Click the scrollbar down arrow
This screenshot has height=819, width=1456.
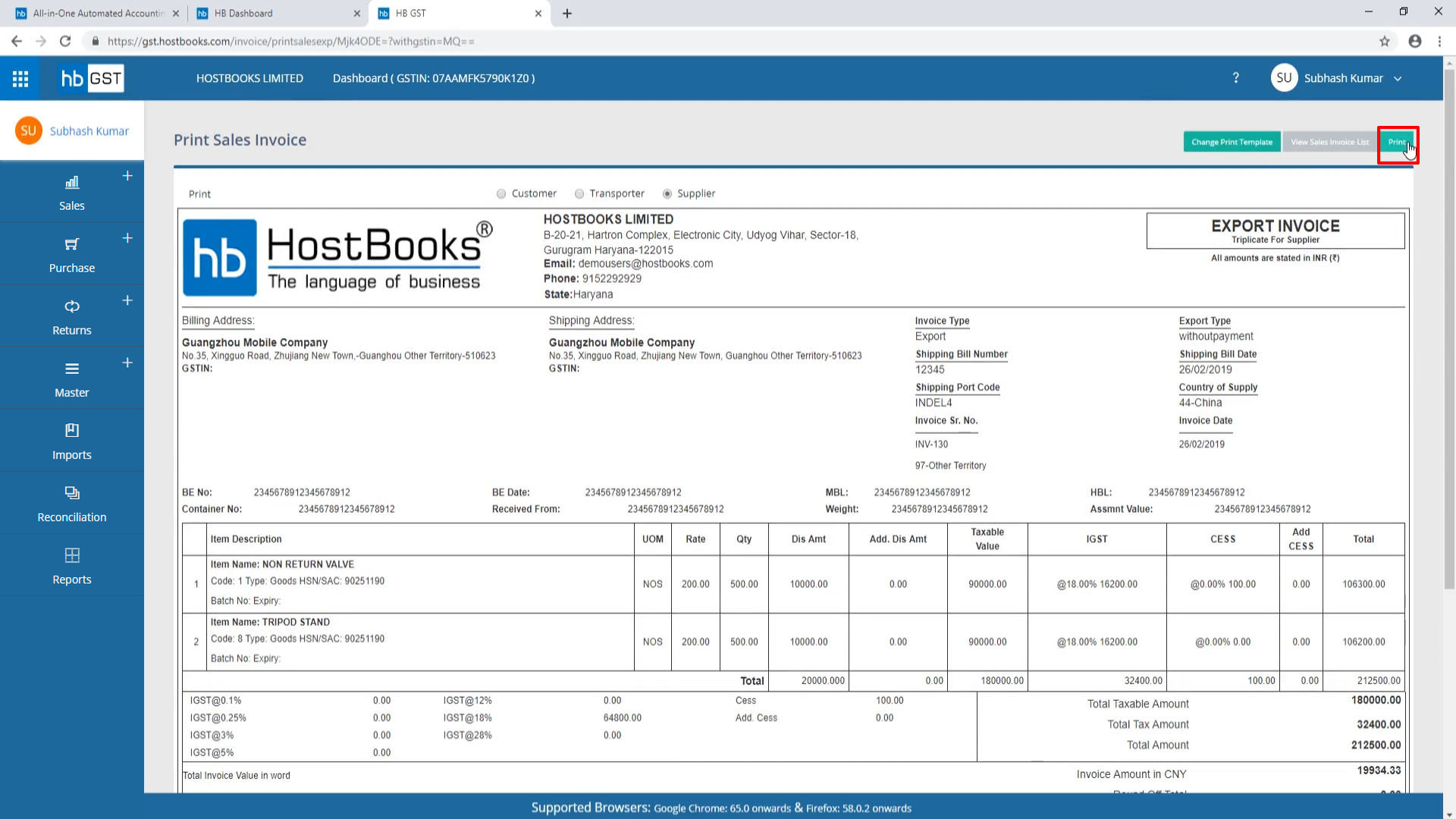pyautogui.click(x=1449, y=814)
